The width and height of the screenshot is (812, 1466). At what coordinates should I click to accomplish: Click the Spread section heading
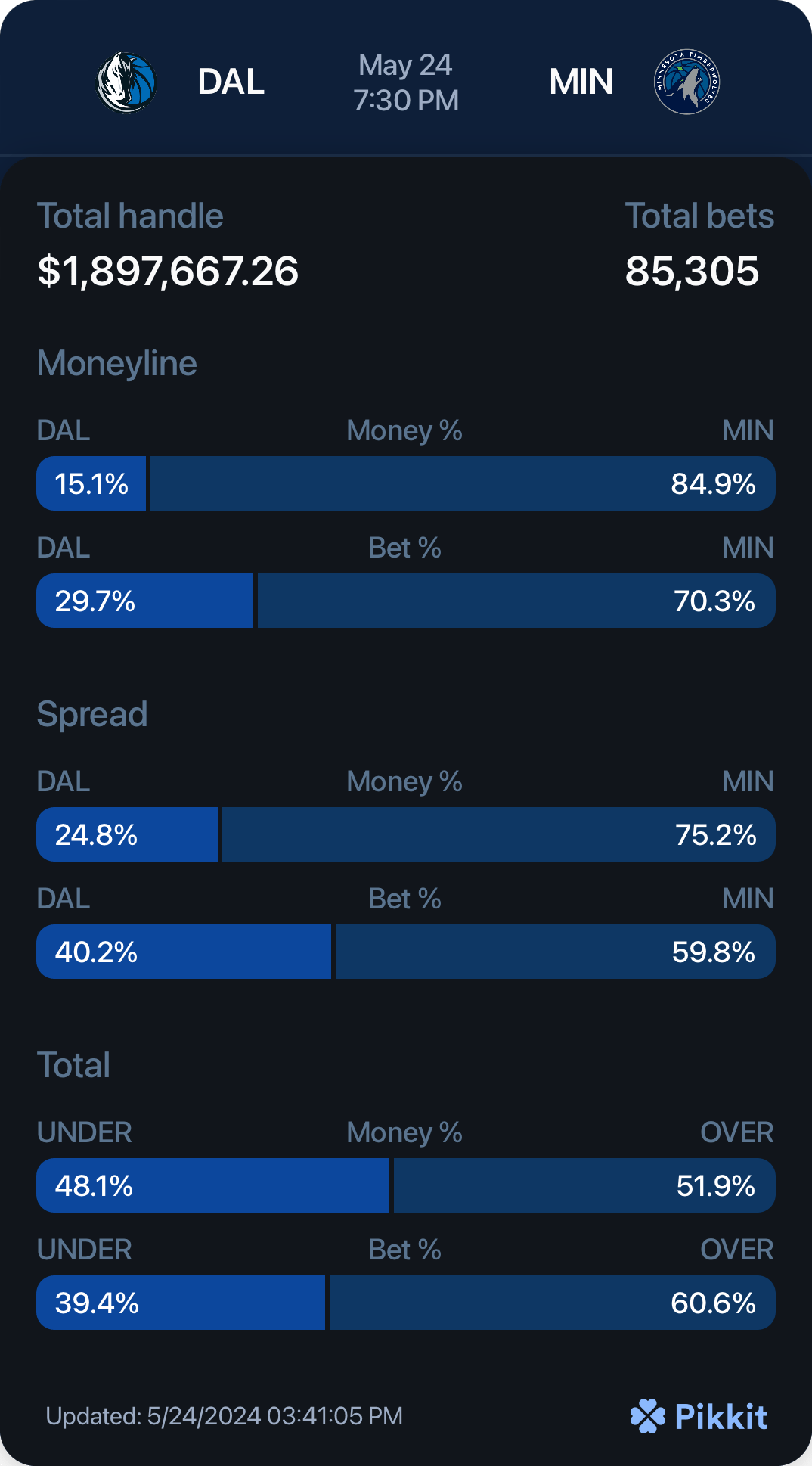[x=92, y=714]
